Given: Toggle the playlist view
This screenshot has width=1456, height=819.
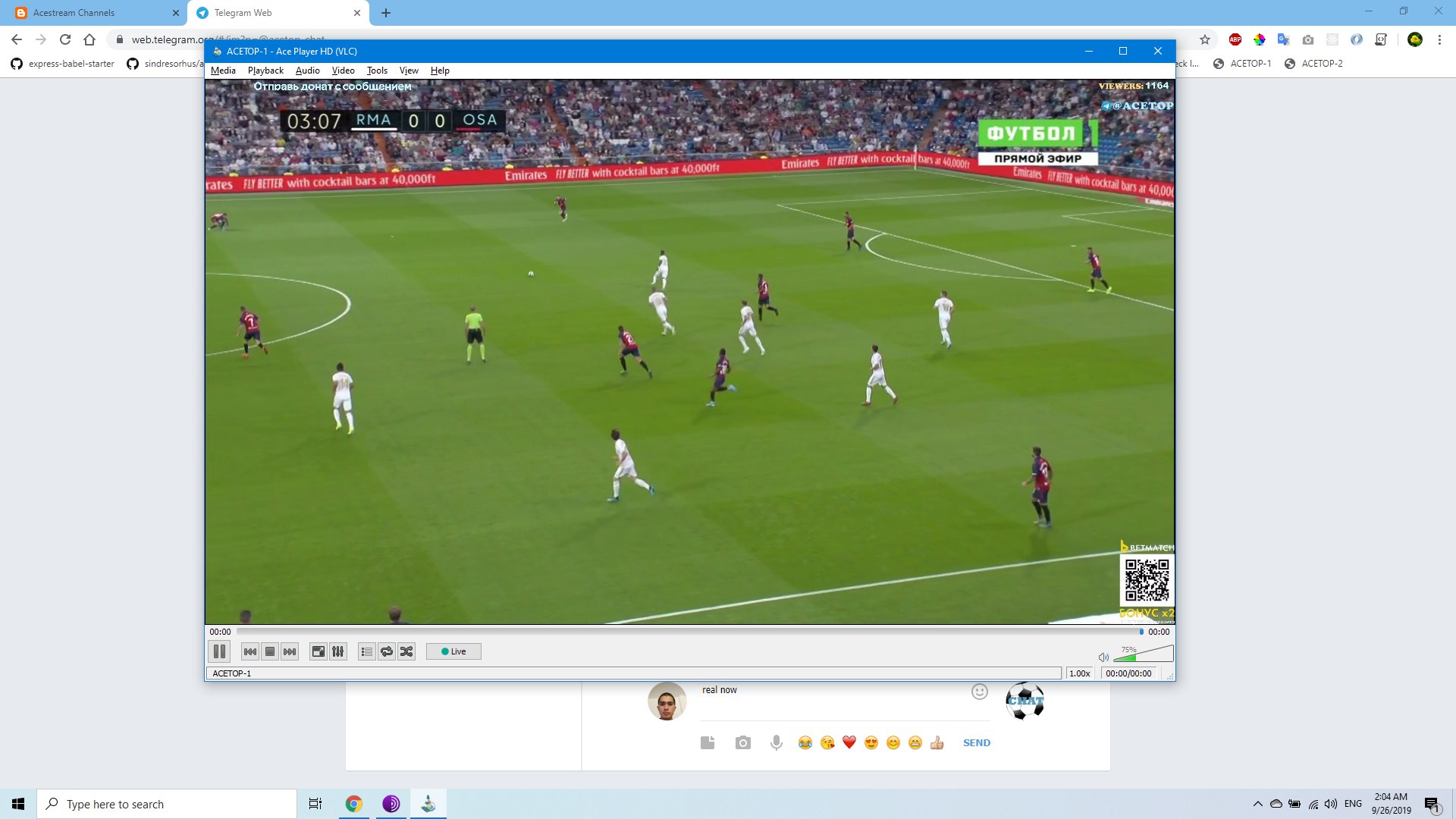Looking at the screenshot, I should click(x=367, y=651).
